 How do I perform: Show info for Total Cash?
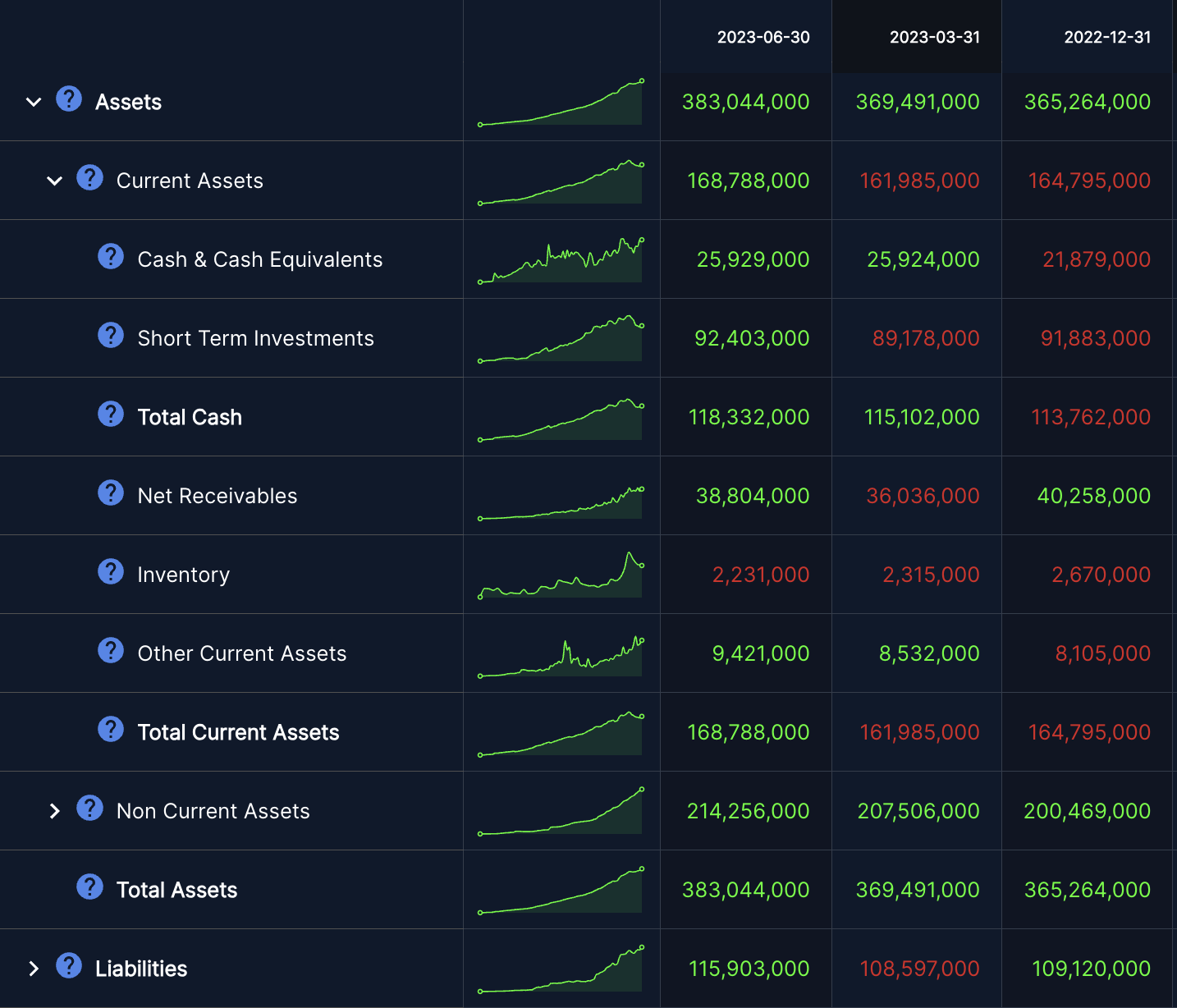111,415
